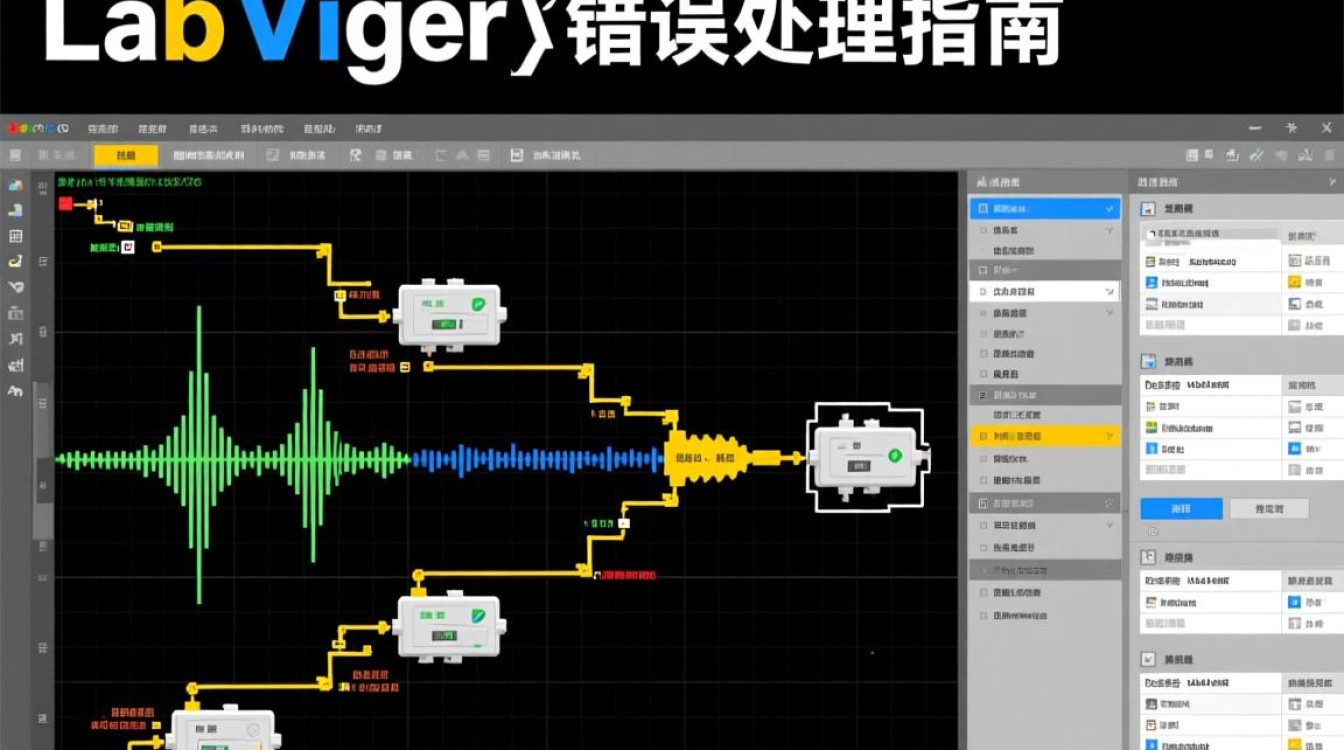Viewport: 1344px width, 750px height.
Task: Click the gray button beside the blue button
Action: click(x=1269, y=508)
